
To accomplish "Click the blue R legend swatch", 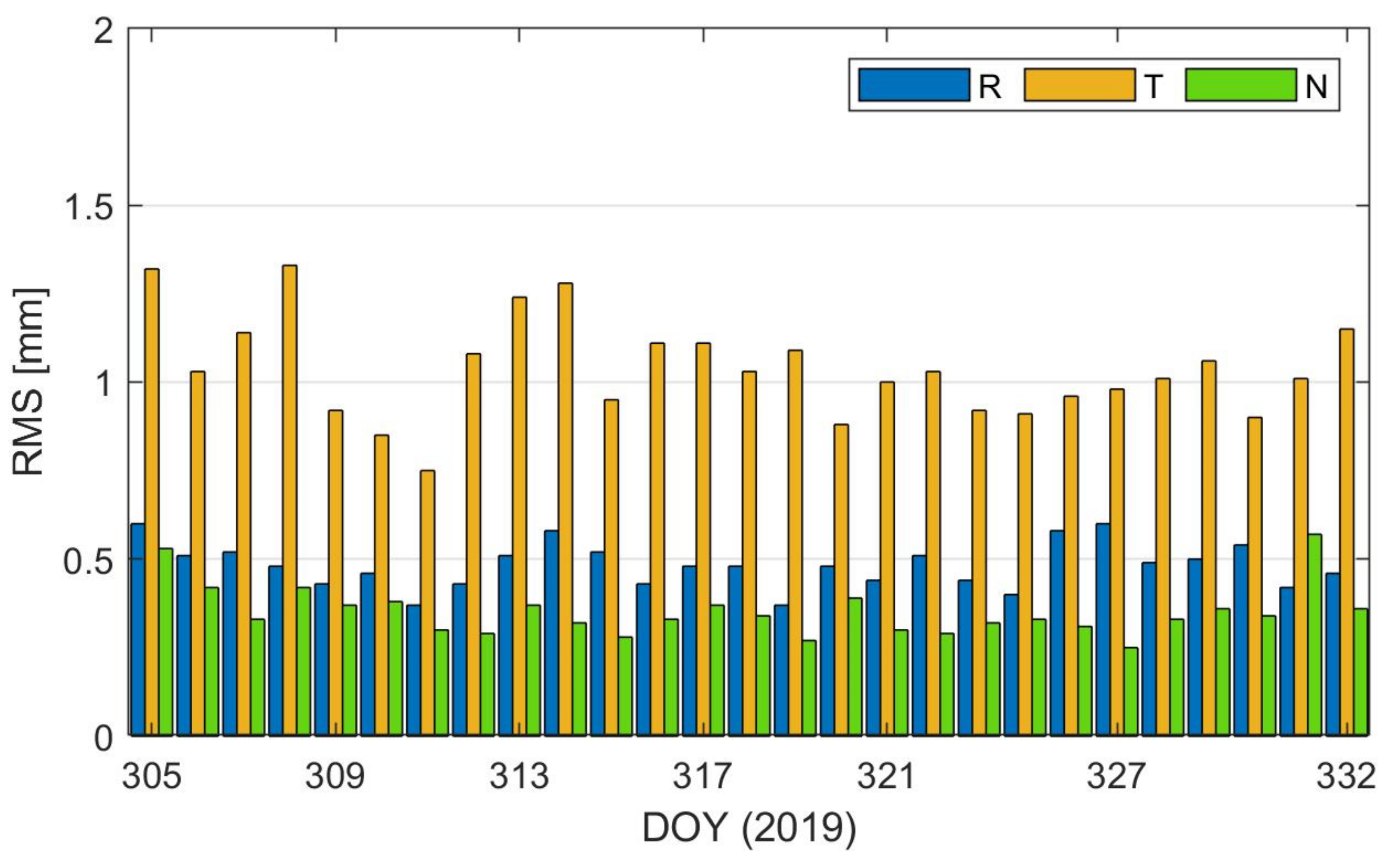I will pos(914,85).
